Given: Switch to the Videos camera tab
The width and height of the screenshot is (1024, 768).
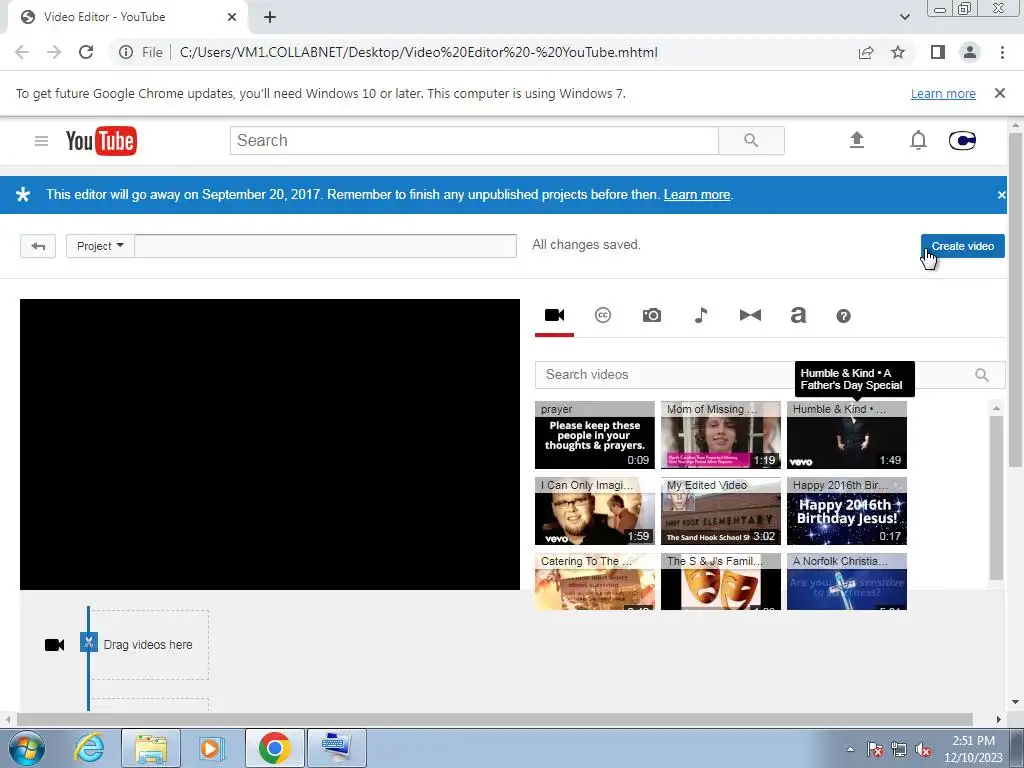Looking at the screenshot, I should point(554,315).
